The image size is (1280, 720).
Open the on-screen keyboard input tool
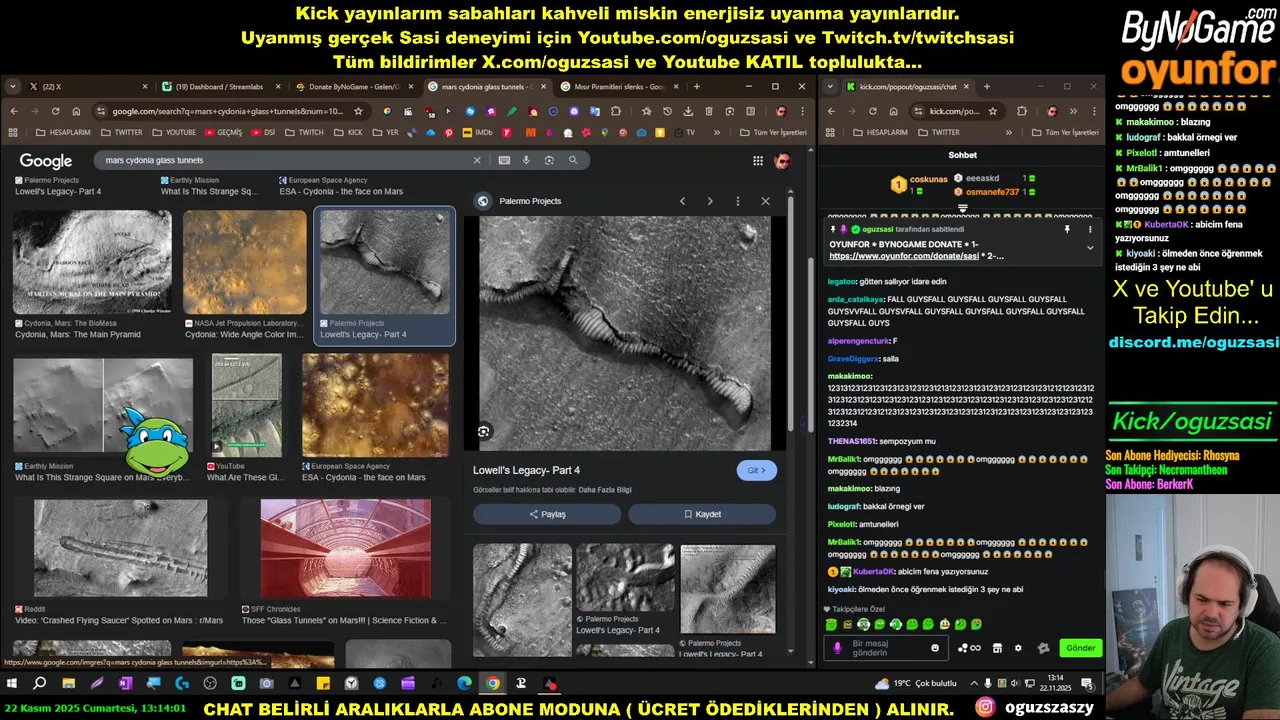[503, 160]
